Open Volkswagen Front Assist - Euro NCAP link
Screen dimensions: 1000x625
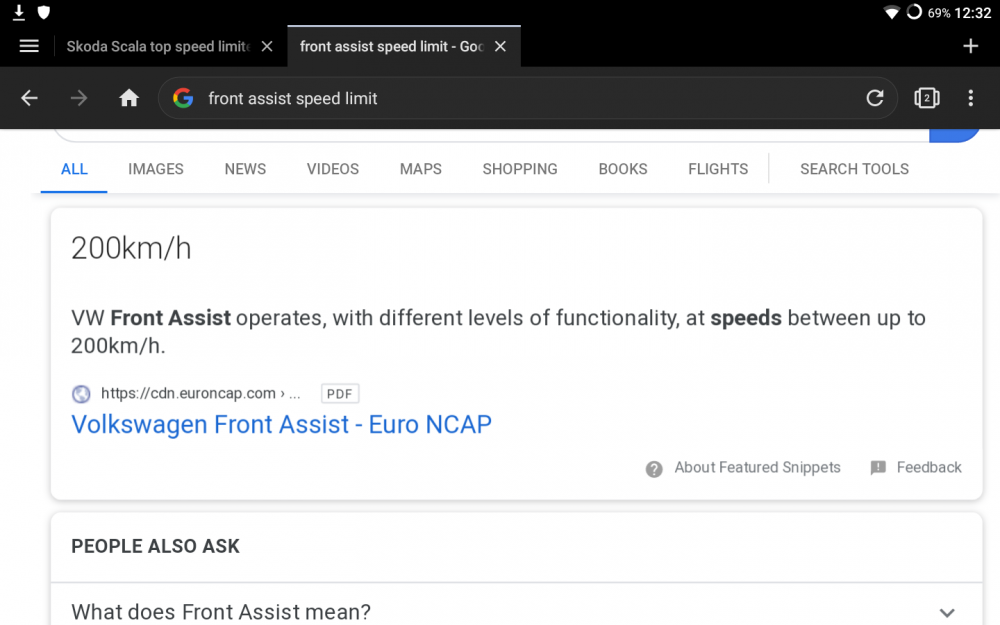[281, 425]
